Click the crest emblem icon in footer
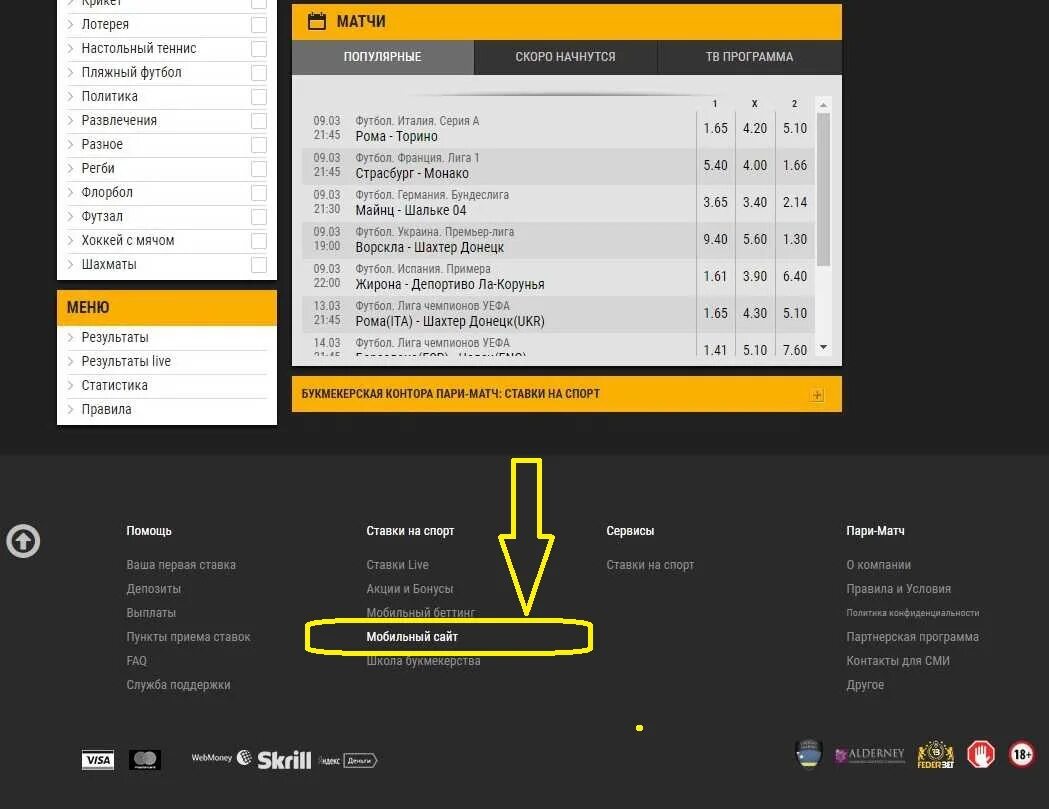1049x809 pixels. (x=809, y=754)
